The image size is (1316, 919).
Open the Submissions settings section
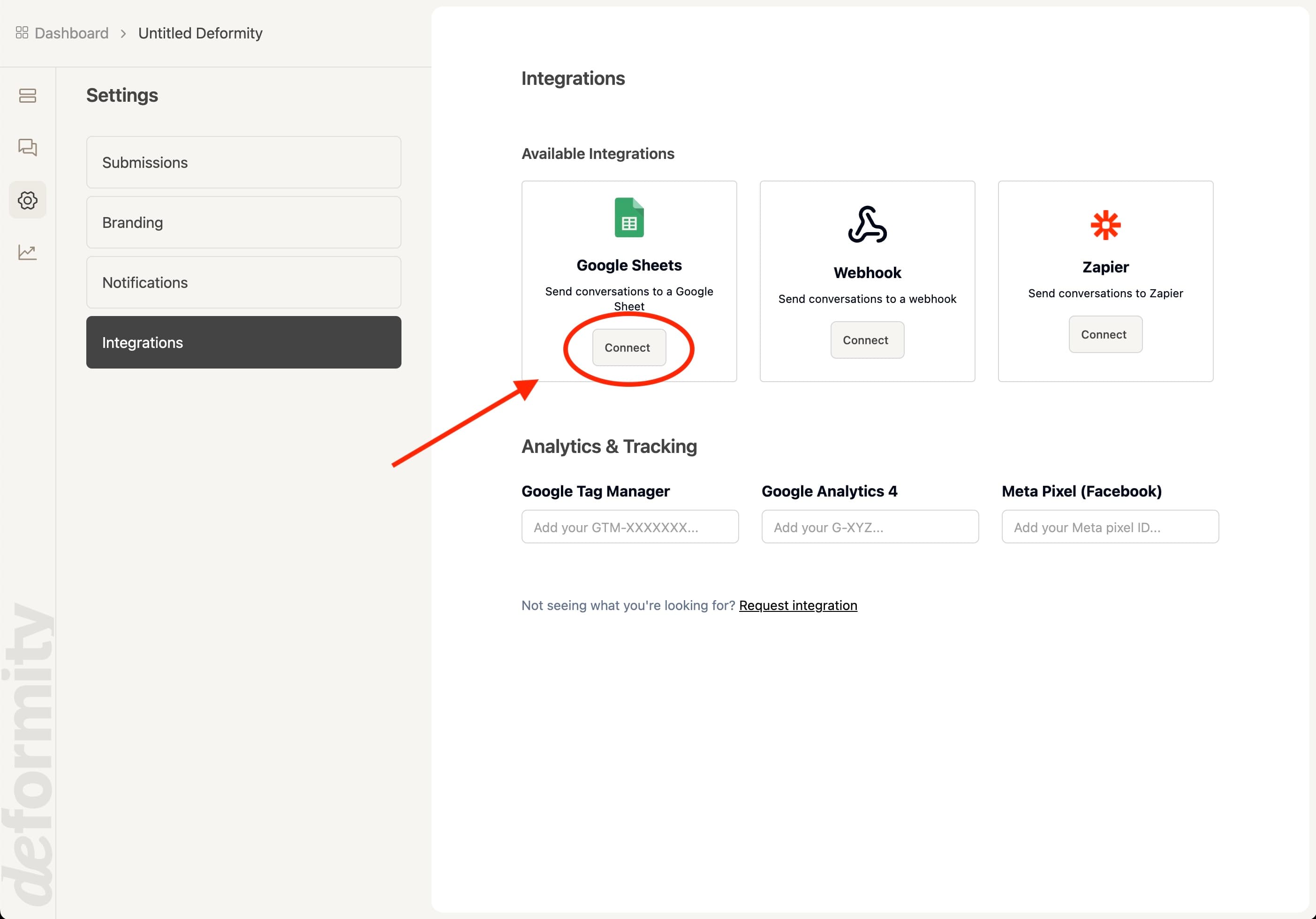(243, 162)
